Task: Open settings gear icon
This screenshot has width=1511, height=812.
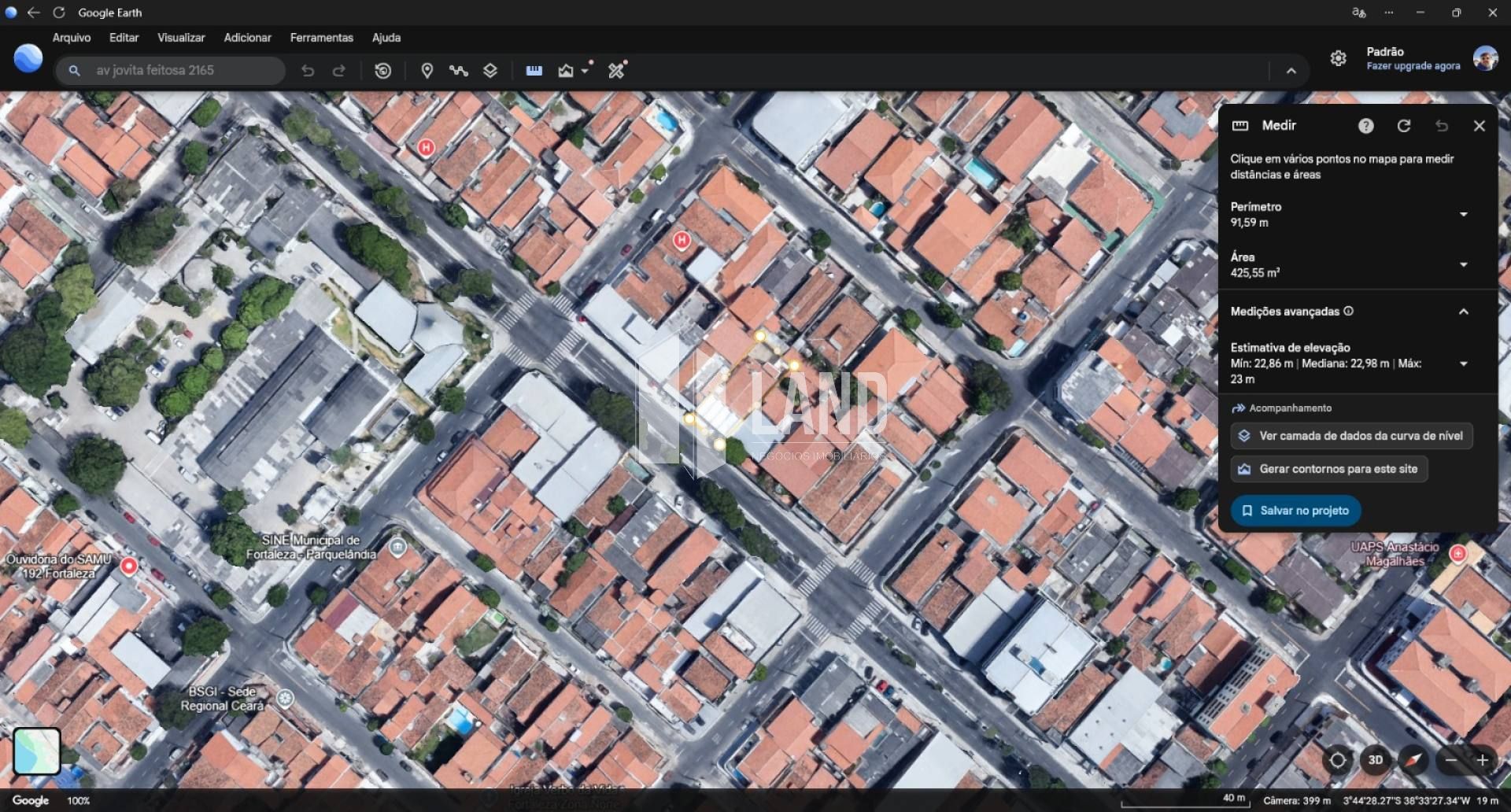Action: 1339,58
